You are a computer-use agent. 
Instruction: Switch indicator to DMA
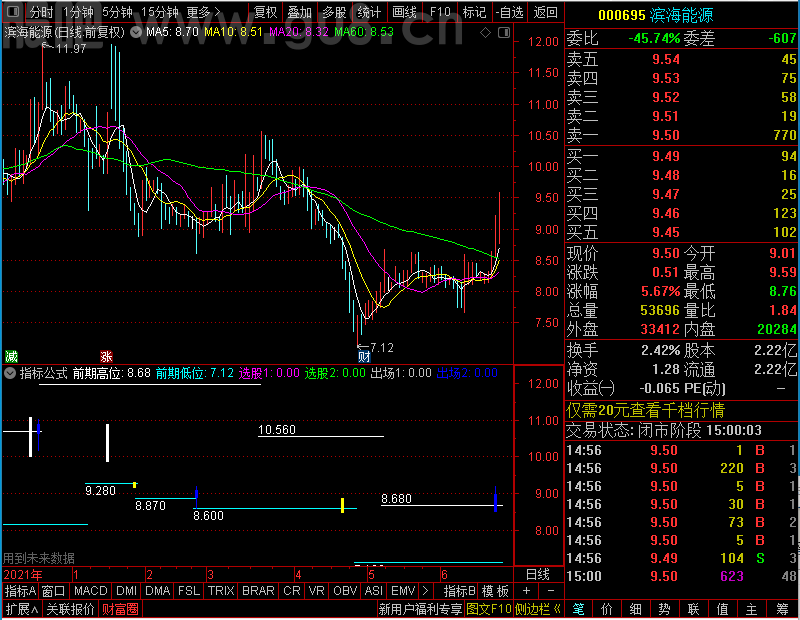[x=158, y=591]
